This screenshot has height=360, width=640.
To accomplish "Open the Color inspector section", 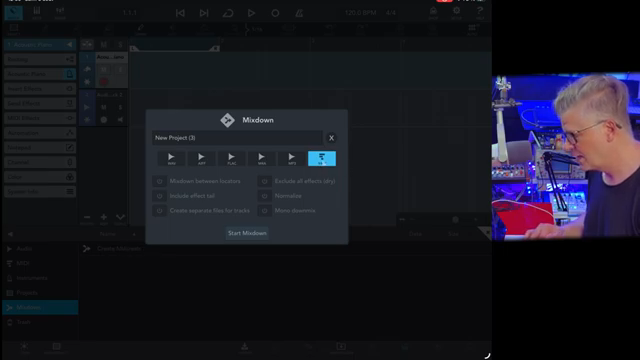I will [40, 177].
